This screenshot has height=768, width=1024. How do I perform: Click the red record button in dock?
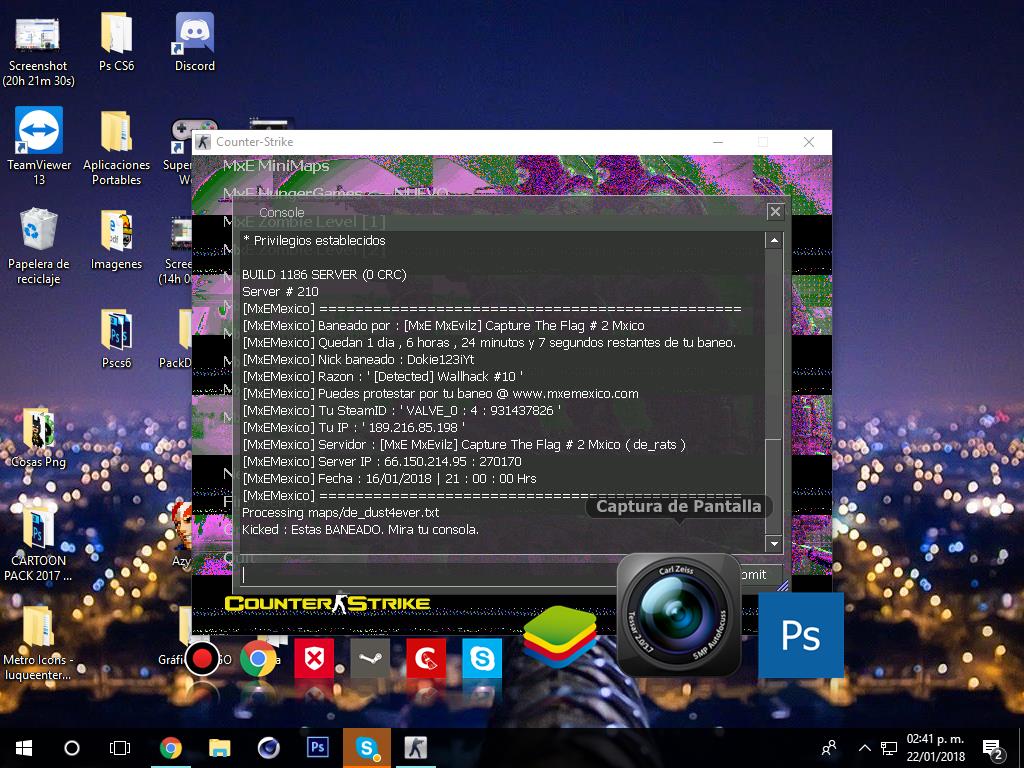click(202, 658)
